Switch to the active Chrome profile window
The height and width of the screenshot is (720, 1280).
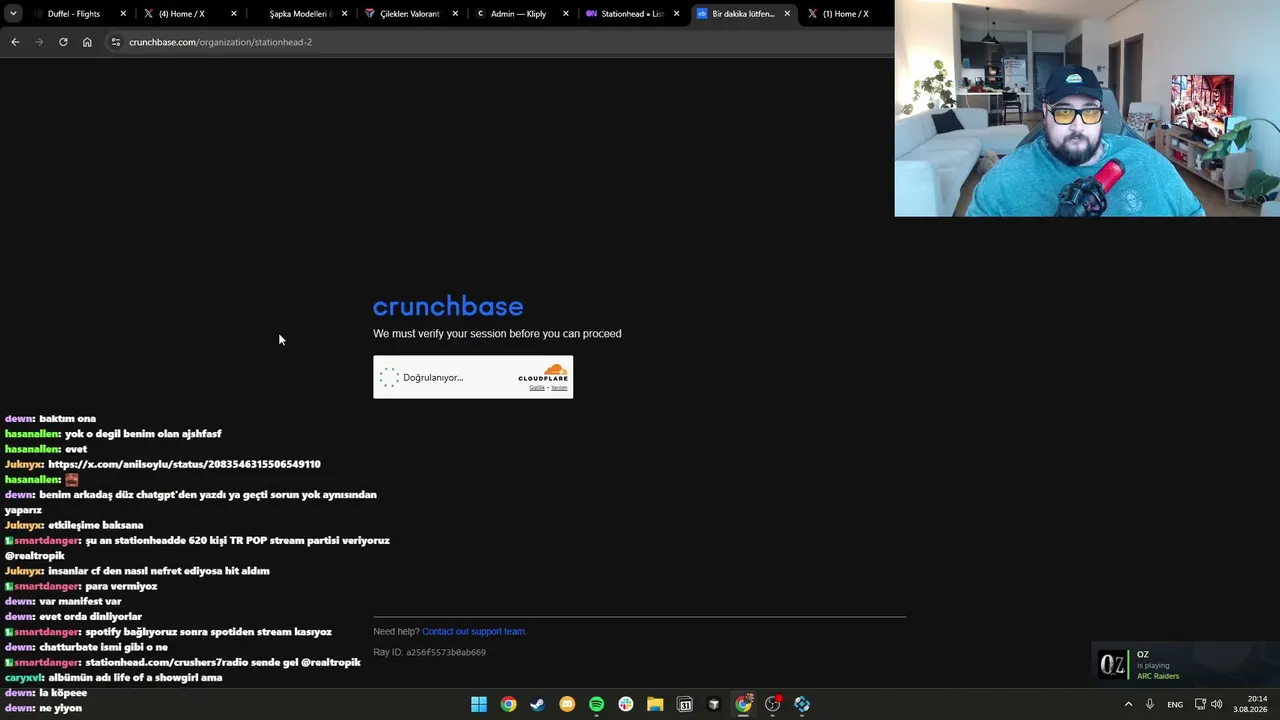pyautogui.click(x=744, y=704)
